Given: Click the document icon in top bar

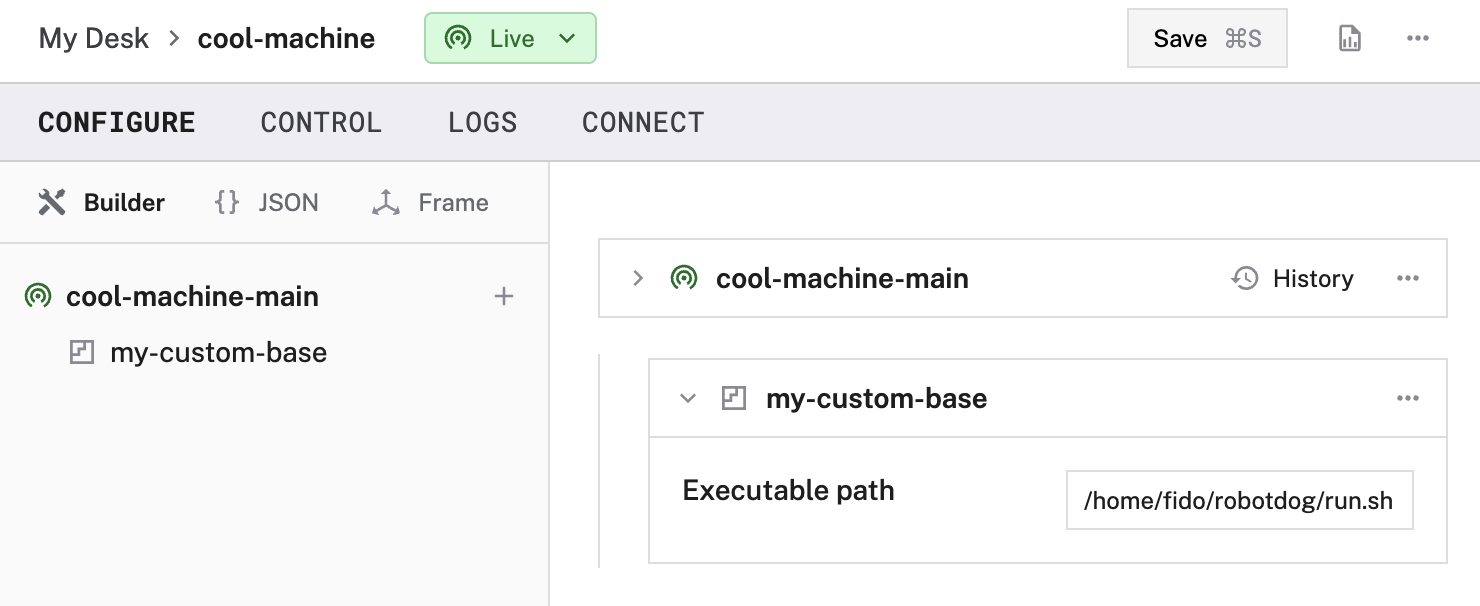Looking at the screenshot, I should tap(1349, 38).
